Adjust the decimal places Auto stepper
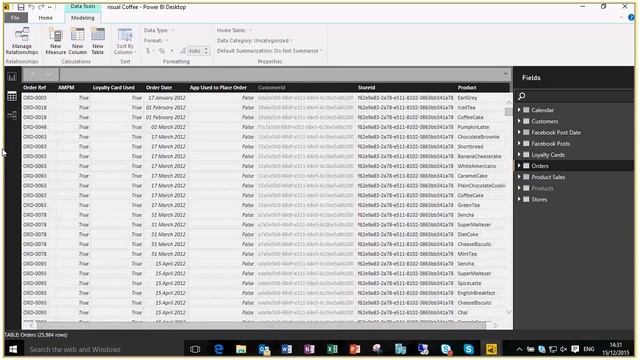The width and height of the screenshot is (640, 360). coord(206,51)
